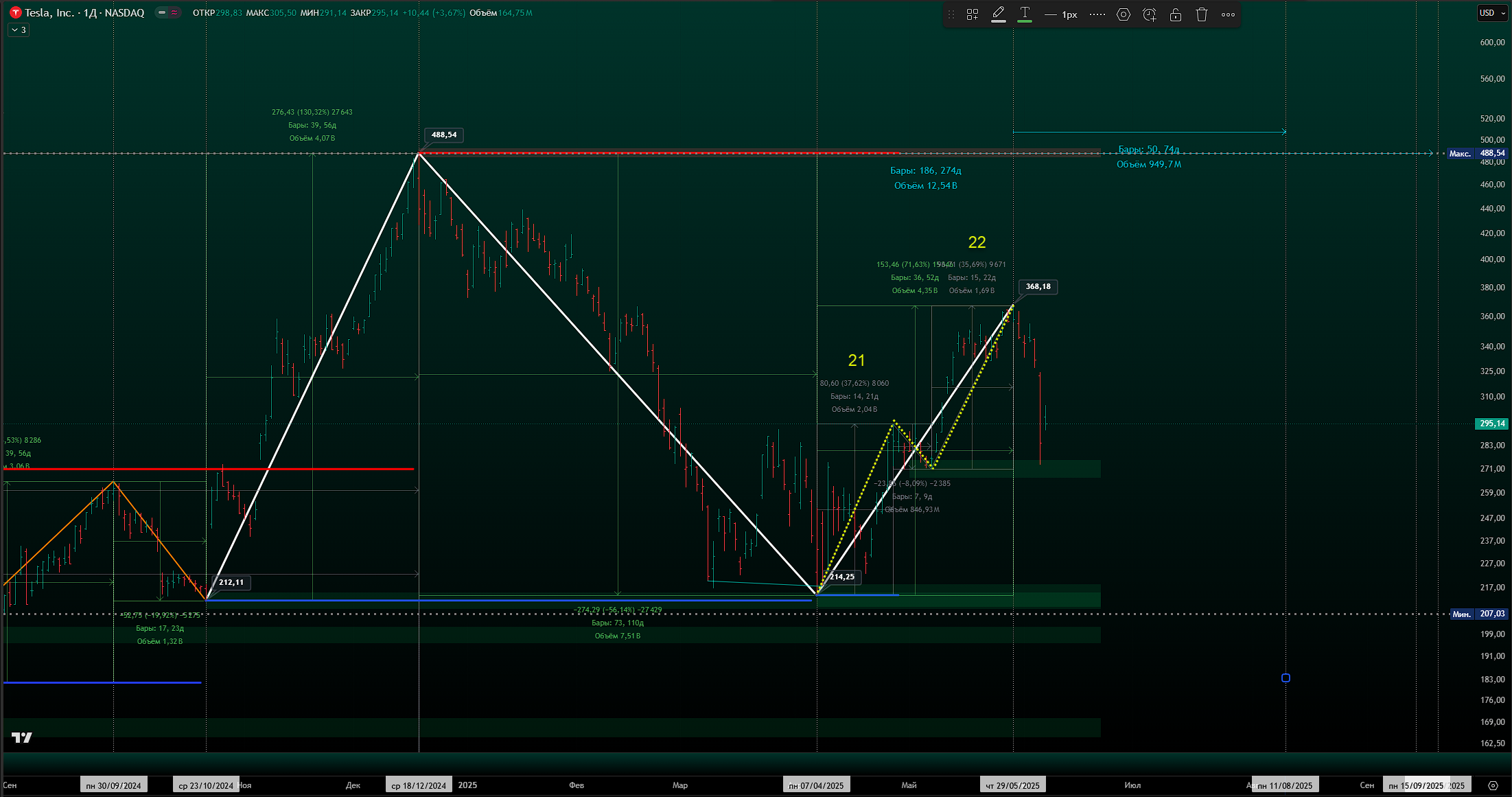Viewport: 1512px width, 797px height.
Task: Click date label пн 30/09/2024
Action: (x=113, y=785)
